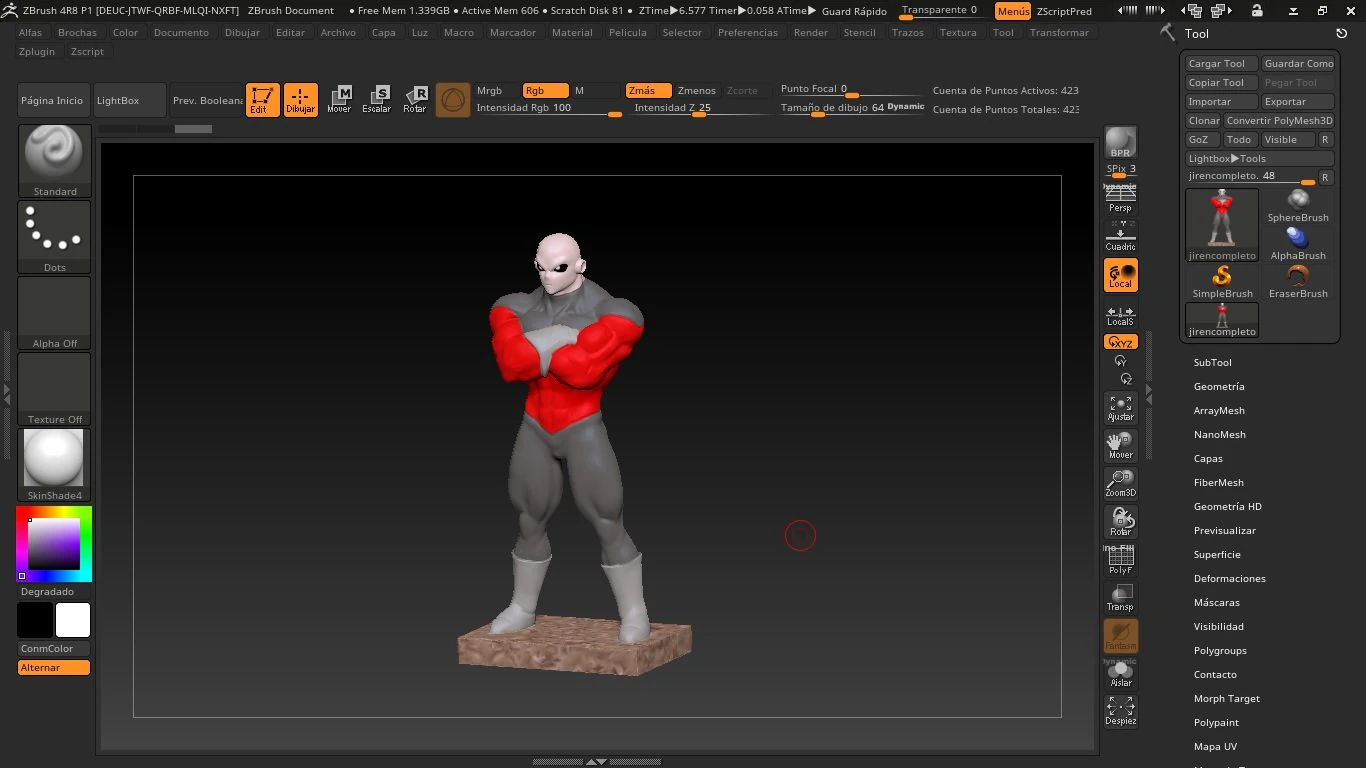Click the Página Inicio button
Viewport: 1366px width, 768px height.
[x=53, y=100]
